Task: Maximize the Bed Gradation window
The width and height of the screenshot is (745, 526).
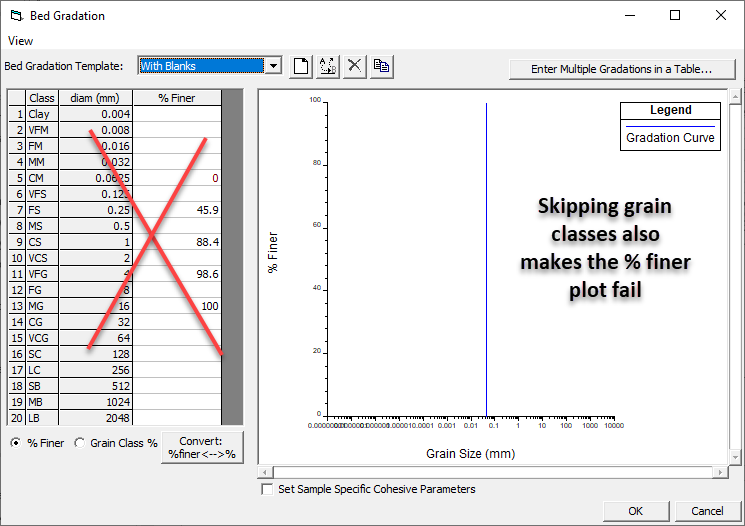Action: 675,16
